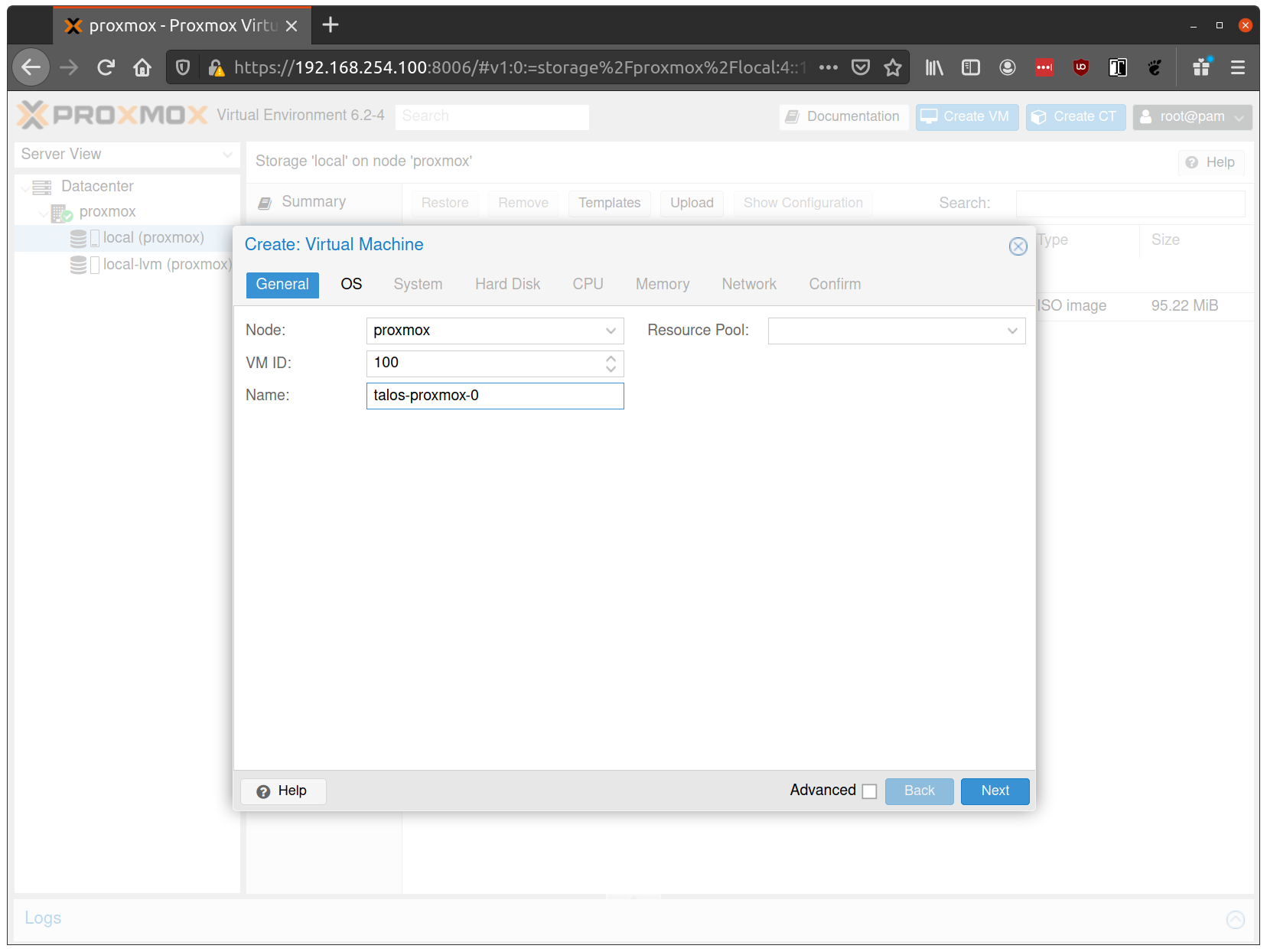Open tracking protection shield icon
This screenshot has width=1267, height=952.
(183, 67)
